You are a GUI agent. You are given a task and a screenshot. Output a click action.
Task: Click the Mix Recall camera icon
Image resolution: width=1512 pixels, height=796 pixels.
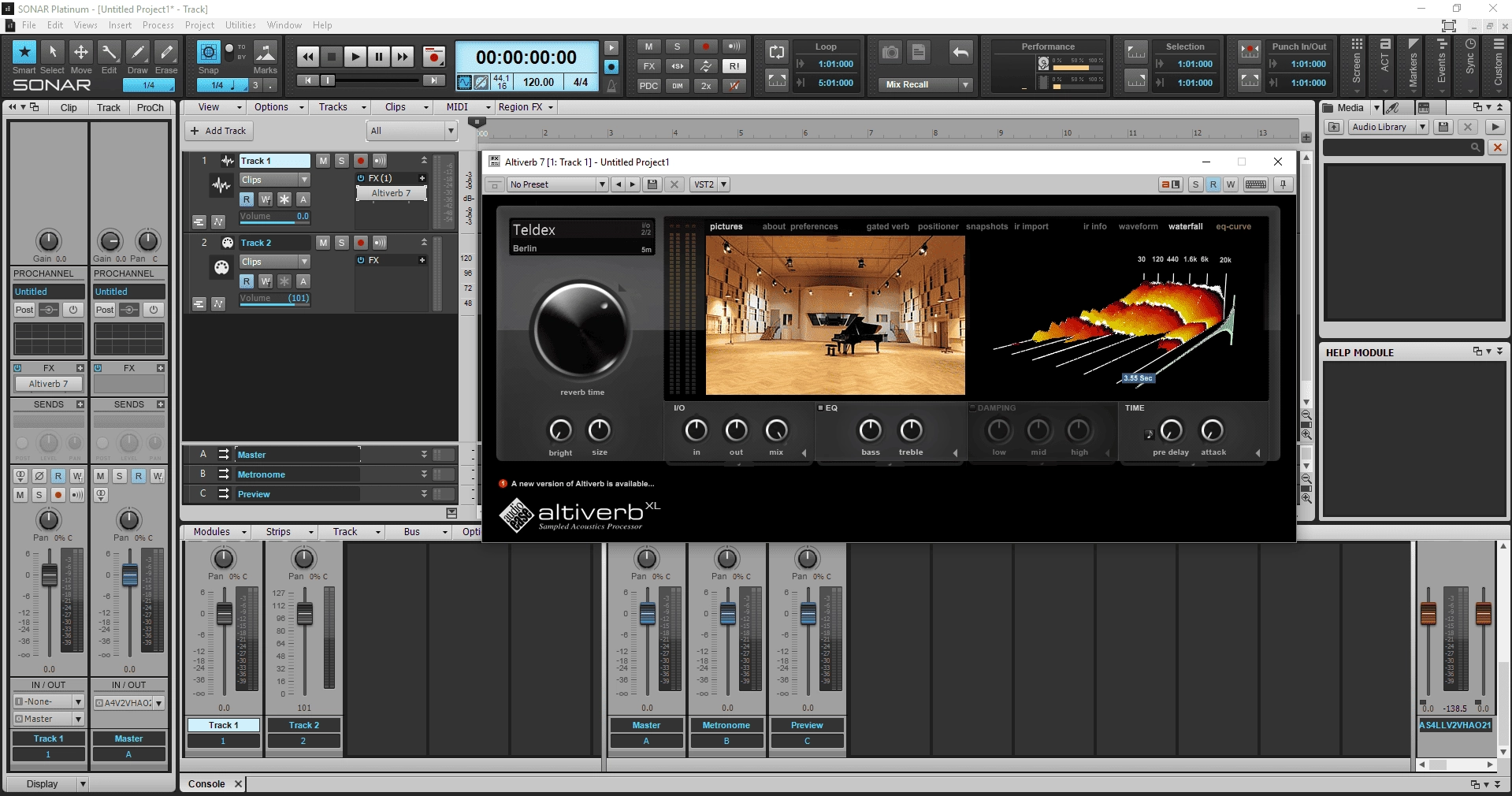[x=890, y=52]
